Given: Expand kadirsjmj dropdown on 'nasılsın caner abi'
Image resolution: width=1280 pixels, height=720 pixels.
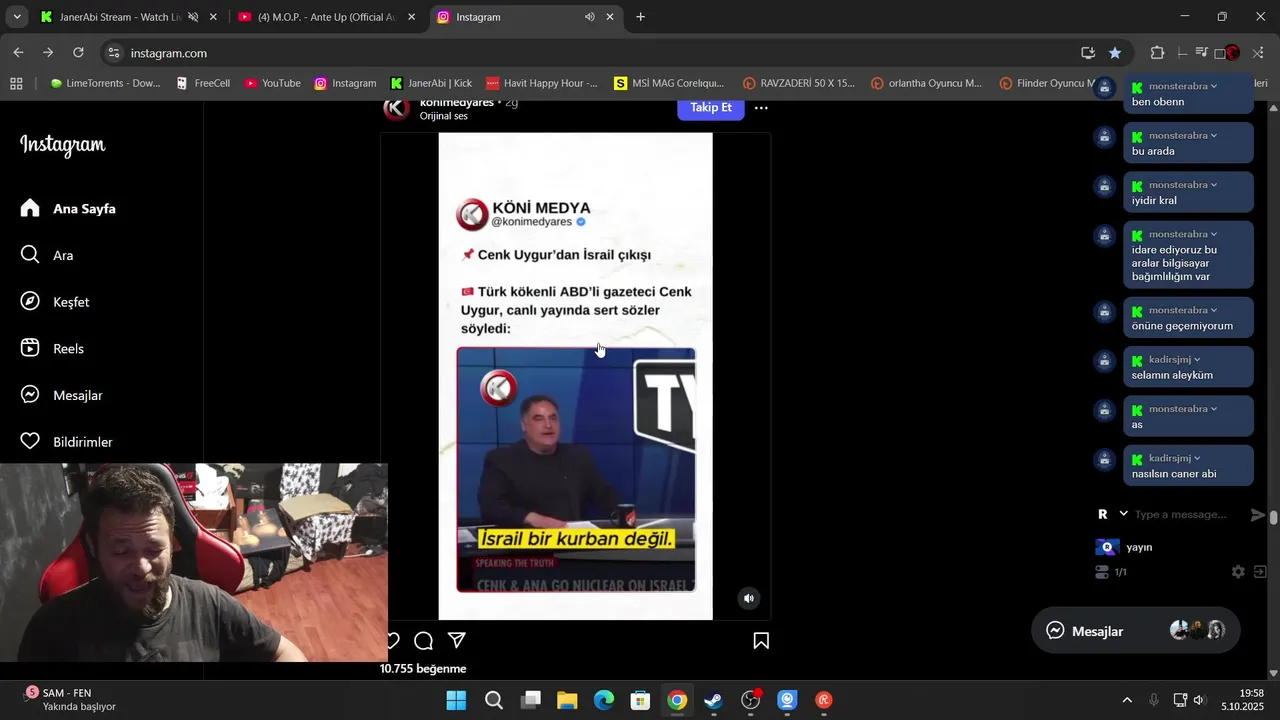Looking at the screenshot, I should pos(1197,458).
